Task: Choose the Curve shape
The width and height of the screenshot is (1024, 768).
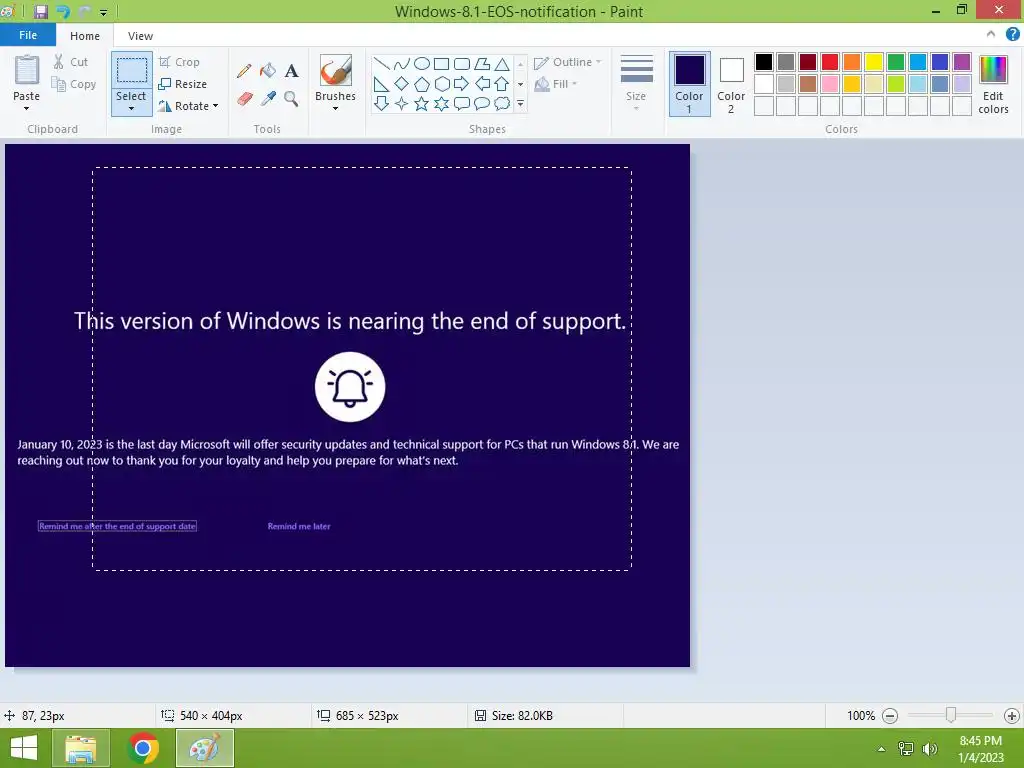Action: (402, 63)
